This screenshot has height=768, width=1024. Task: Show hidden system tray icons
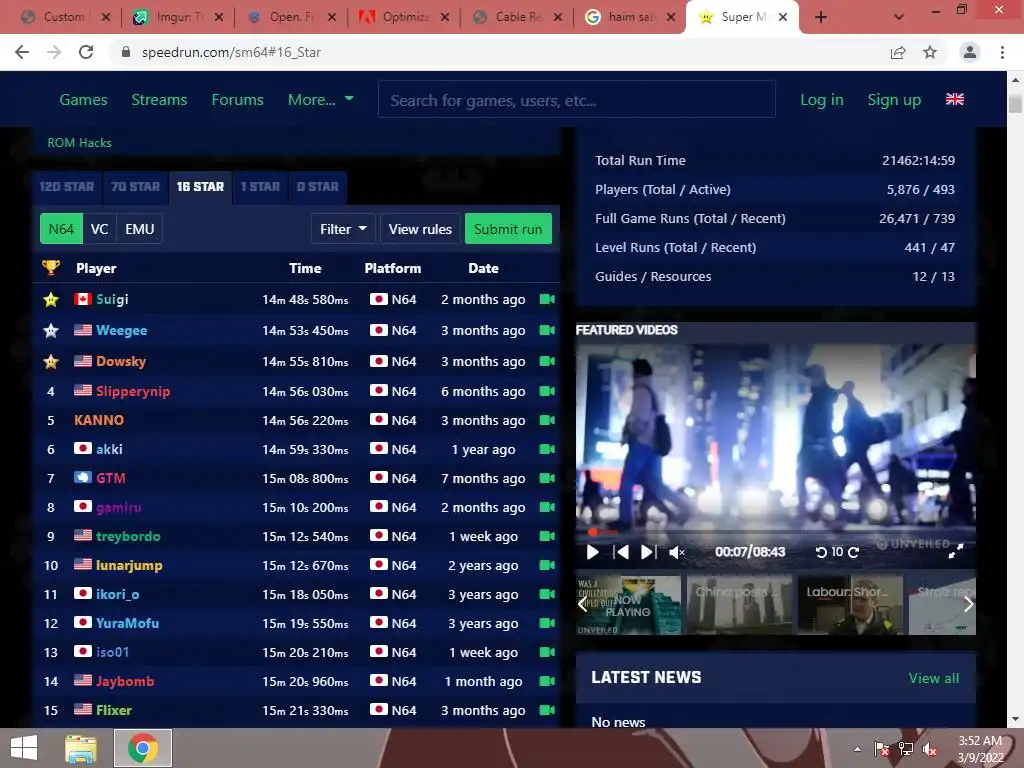point(857,749)
